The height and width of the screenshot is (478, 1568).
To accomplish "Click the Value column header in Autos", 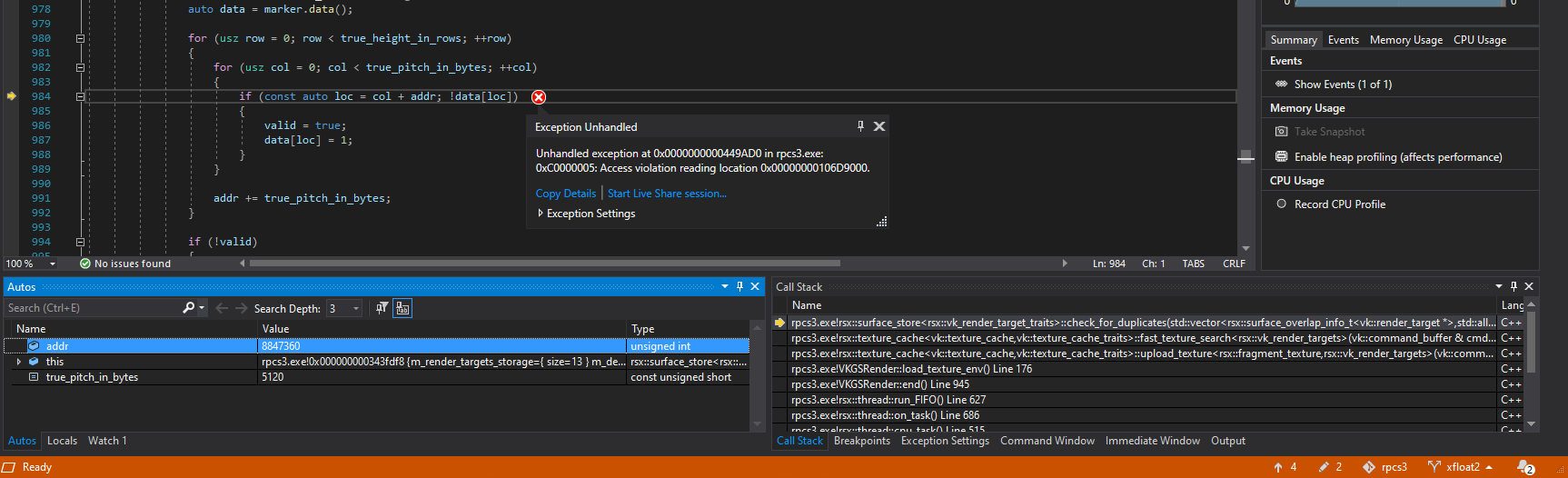I will point(442,329).
